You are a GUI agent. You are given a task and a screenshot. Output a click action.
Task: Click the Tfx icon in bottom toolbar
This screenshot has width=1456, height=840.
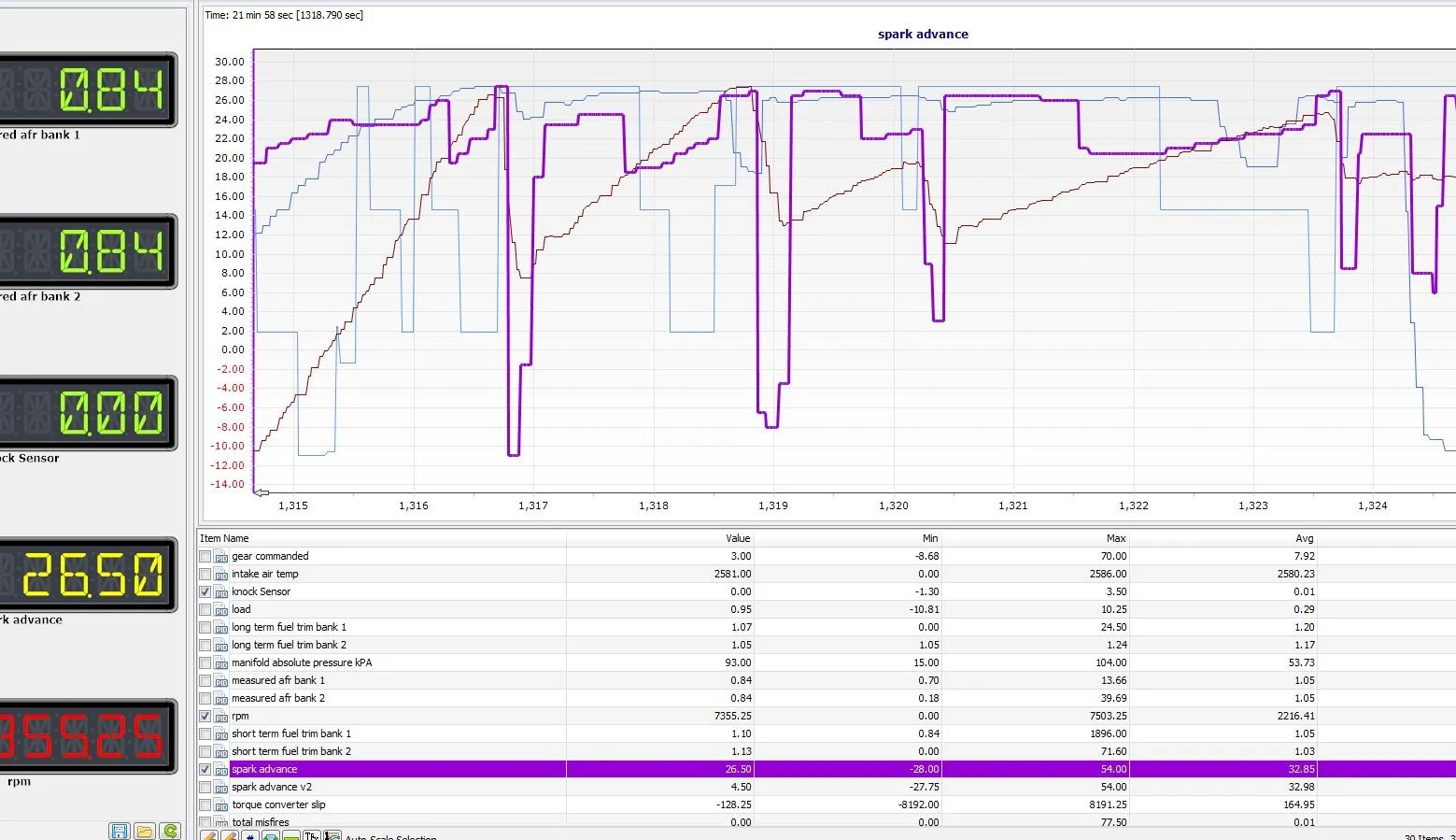coord(312,836)
